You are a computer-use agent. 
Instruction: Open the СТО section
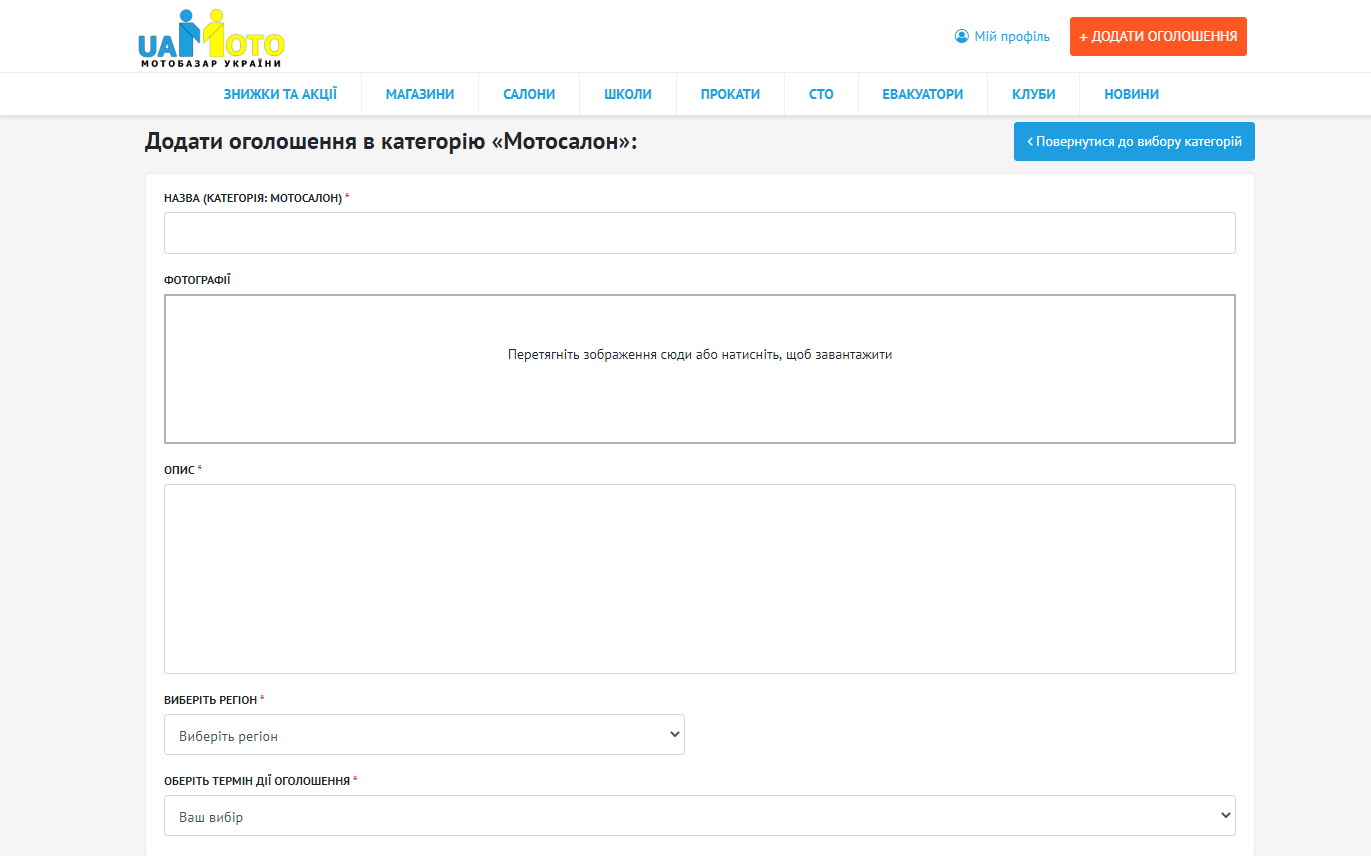point(821,94)
